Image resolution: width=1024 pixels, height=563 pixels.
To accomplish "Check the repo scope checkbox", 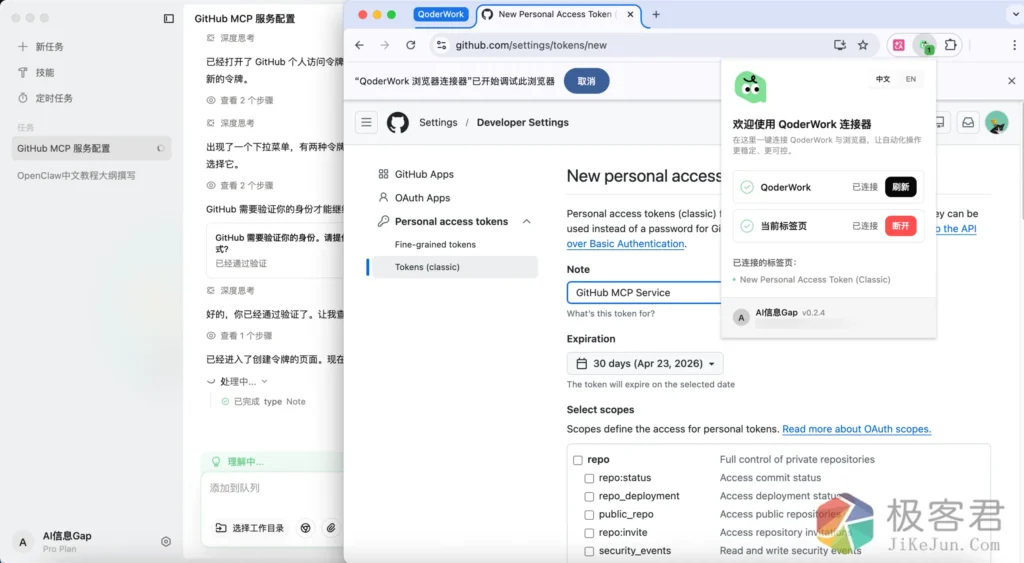I will 578,460.
